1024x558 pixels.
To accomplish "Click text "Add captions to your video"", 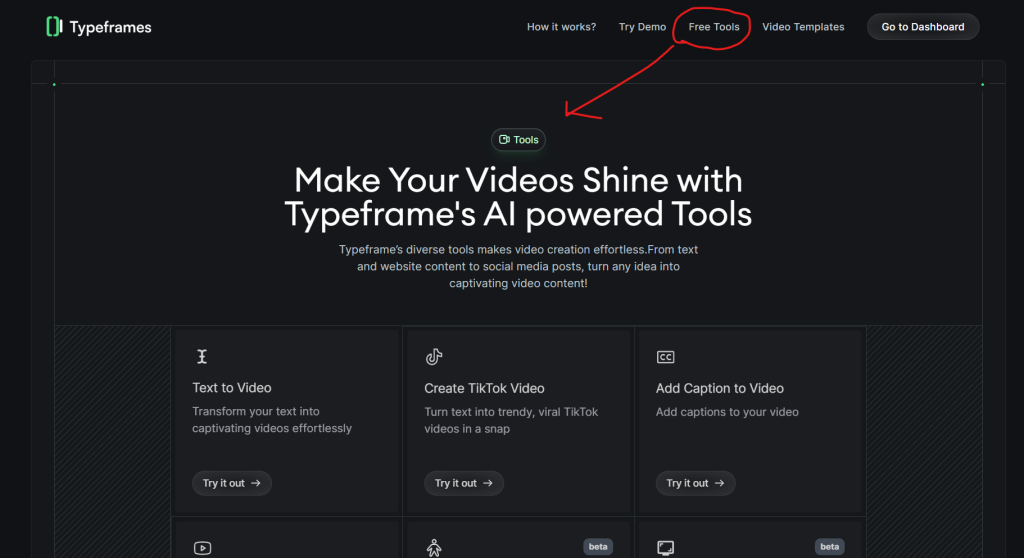I will click(x=727, y=412).
